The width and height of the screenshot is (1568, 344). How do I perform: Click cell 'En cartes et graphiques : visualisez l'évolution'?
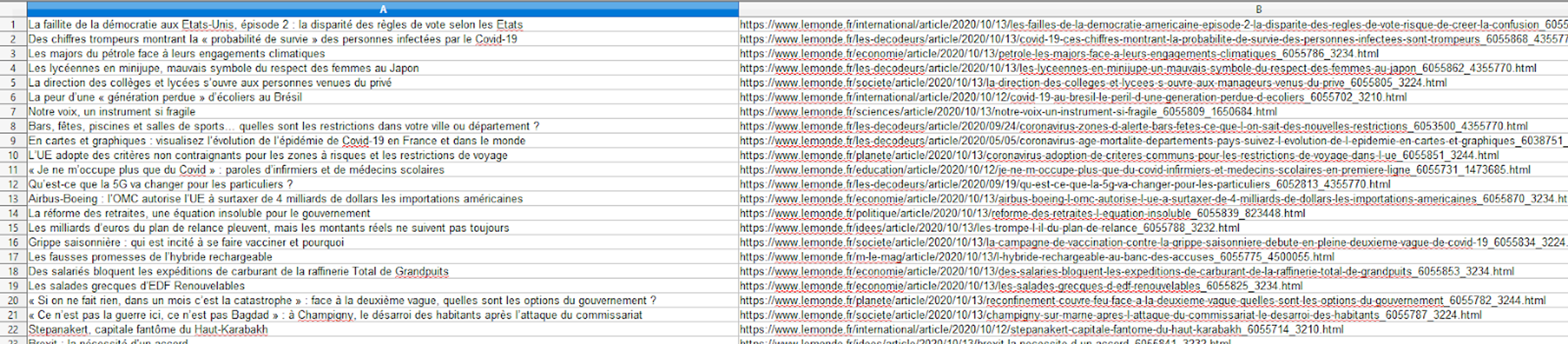383,141
